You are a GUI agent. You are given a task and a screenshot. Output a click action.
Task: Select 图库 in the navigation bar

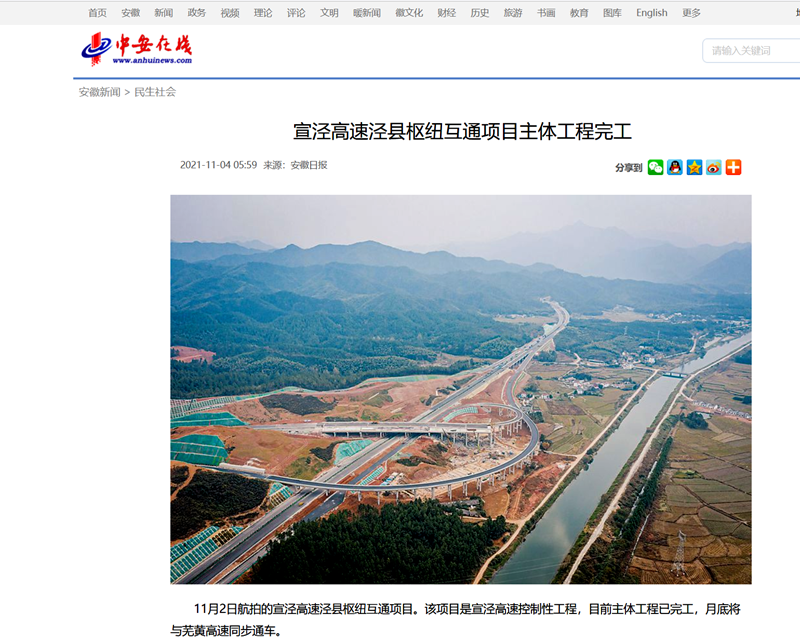[x=612, y=13]
